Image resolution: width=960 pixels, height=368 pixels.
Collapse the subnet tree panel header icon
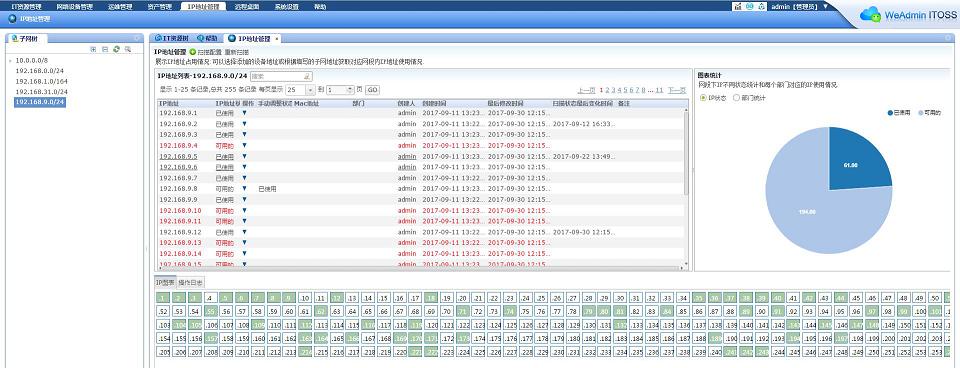[137, 38]
